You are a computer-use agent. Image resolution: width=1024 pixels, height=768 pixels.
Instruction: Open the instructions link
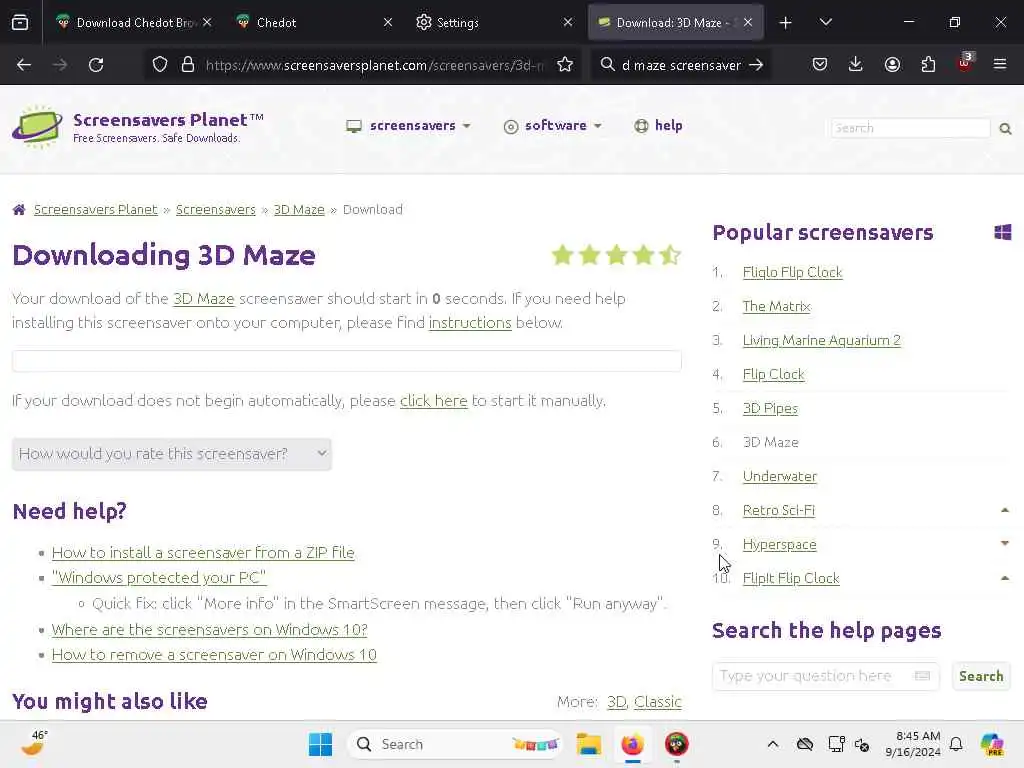[470, 323]
